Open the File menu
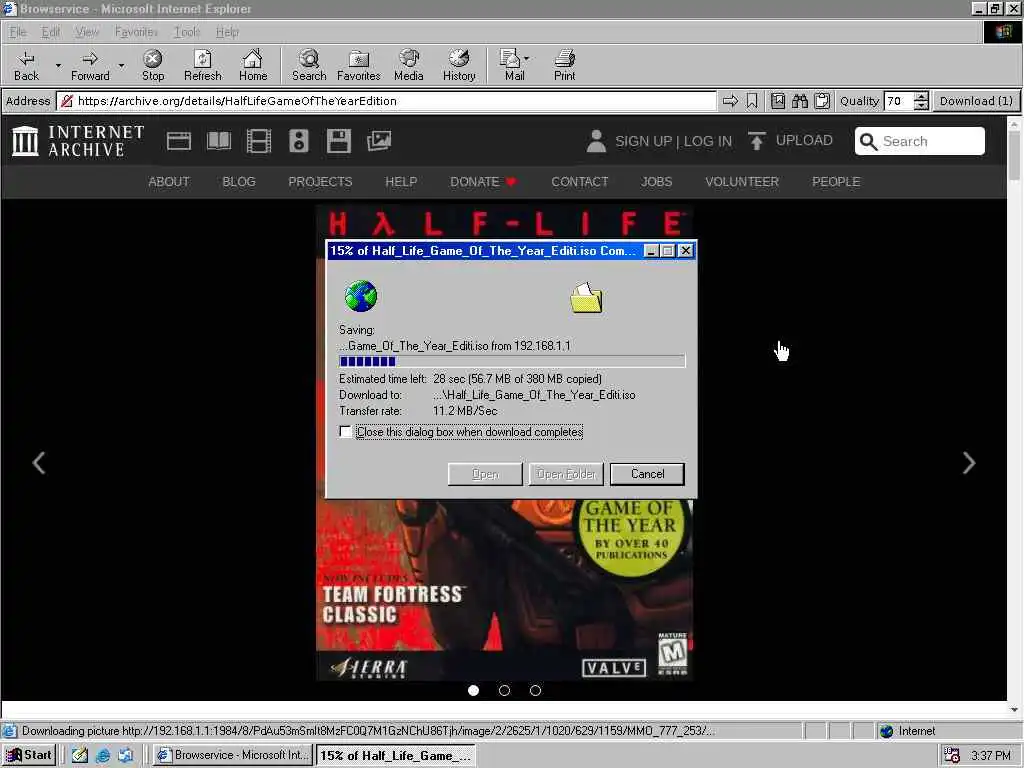 pos(18,31)
